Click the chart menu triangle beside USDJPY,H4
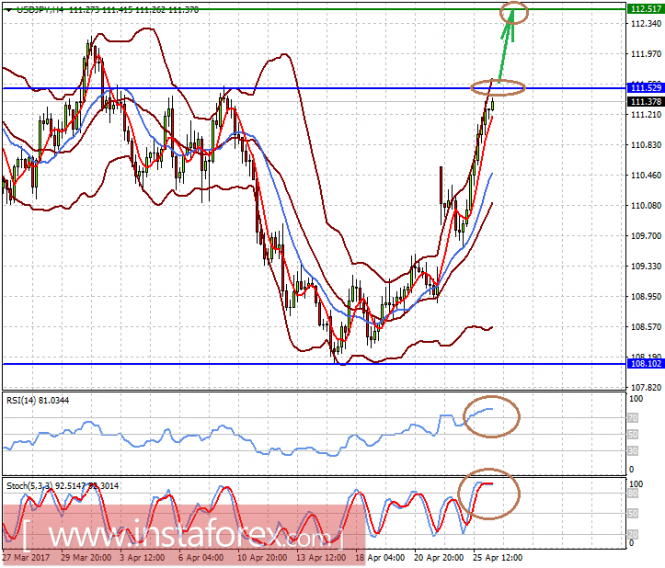665x568 pixels. [x=8, y=10]
